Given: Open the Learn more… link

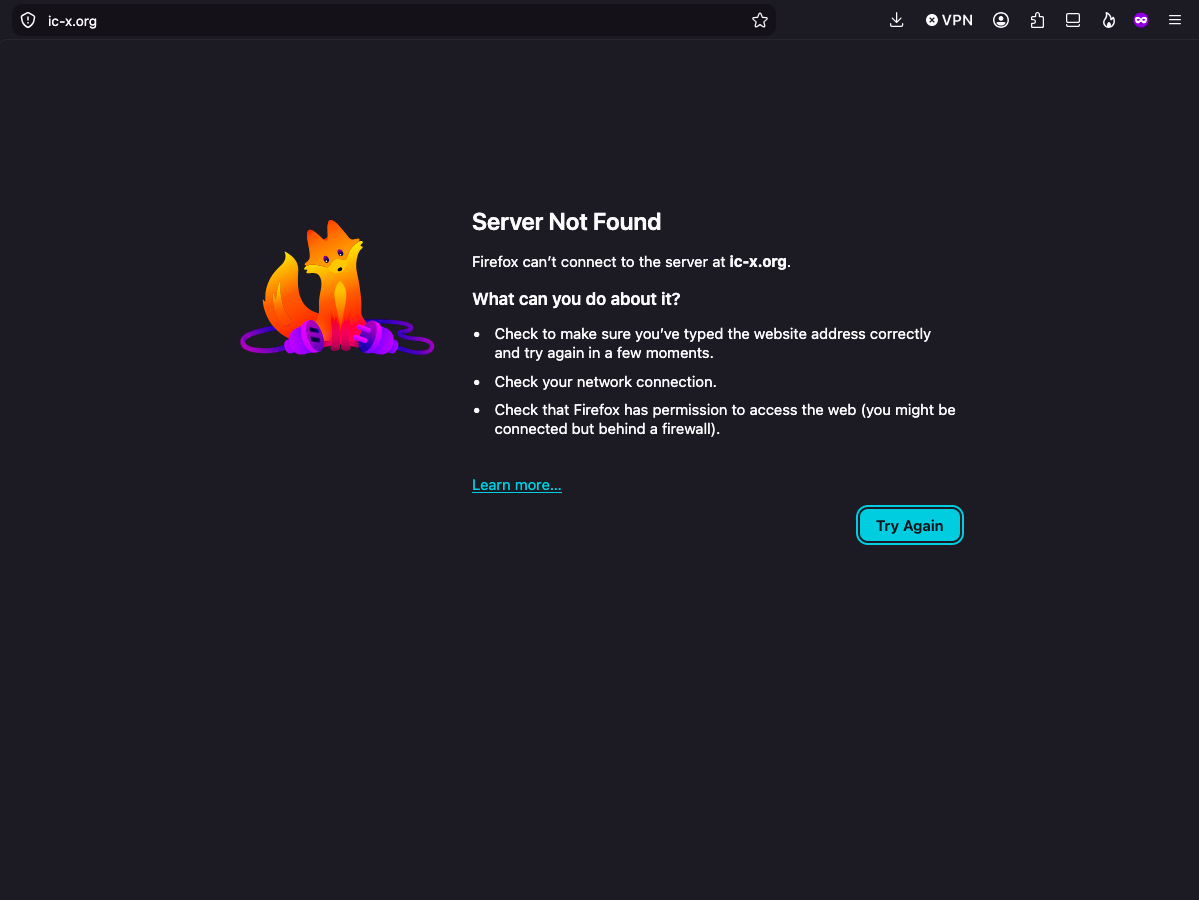Looking at the screenshot, I should click(516, 485).
